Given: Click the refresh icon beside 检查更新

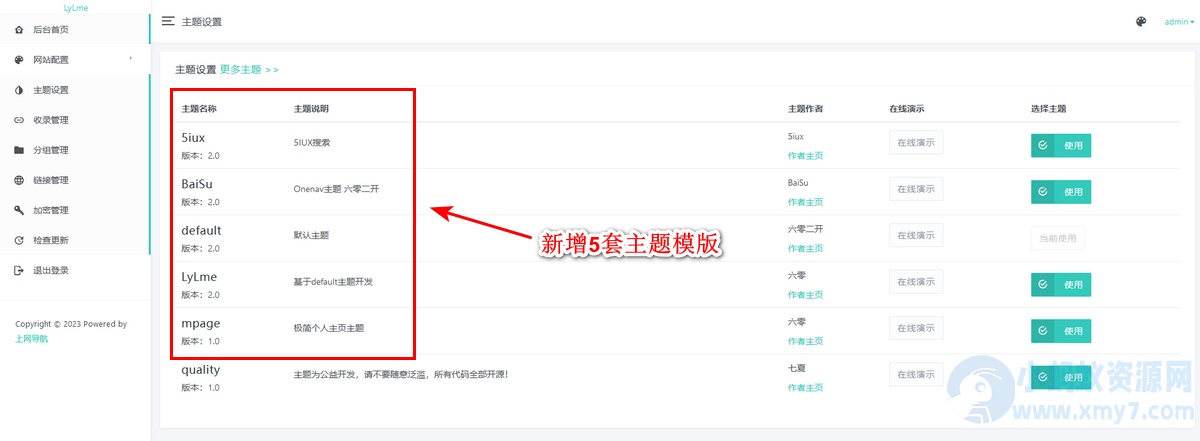Looking at the screenshot, I should (20, 240).
